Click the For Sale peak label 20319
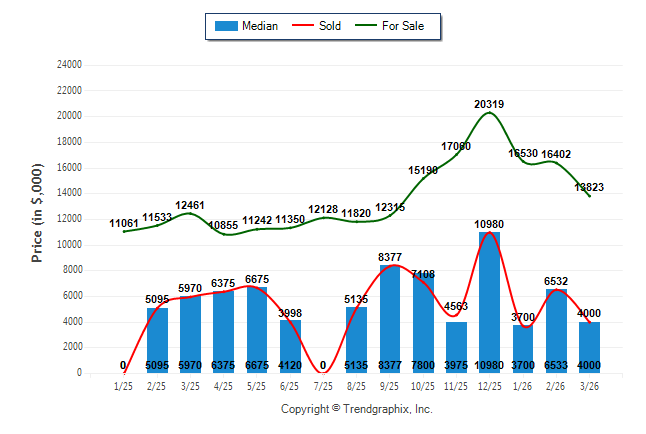The height and width of the screenshot is (434, 646). 489,103
